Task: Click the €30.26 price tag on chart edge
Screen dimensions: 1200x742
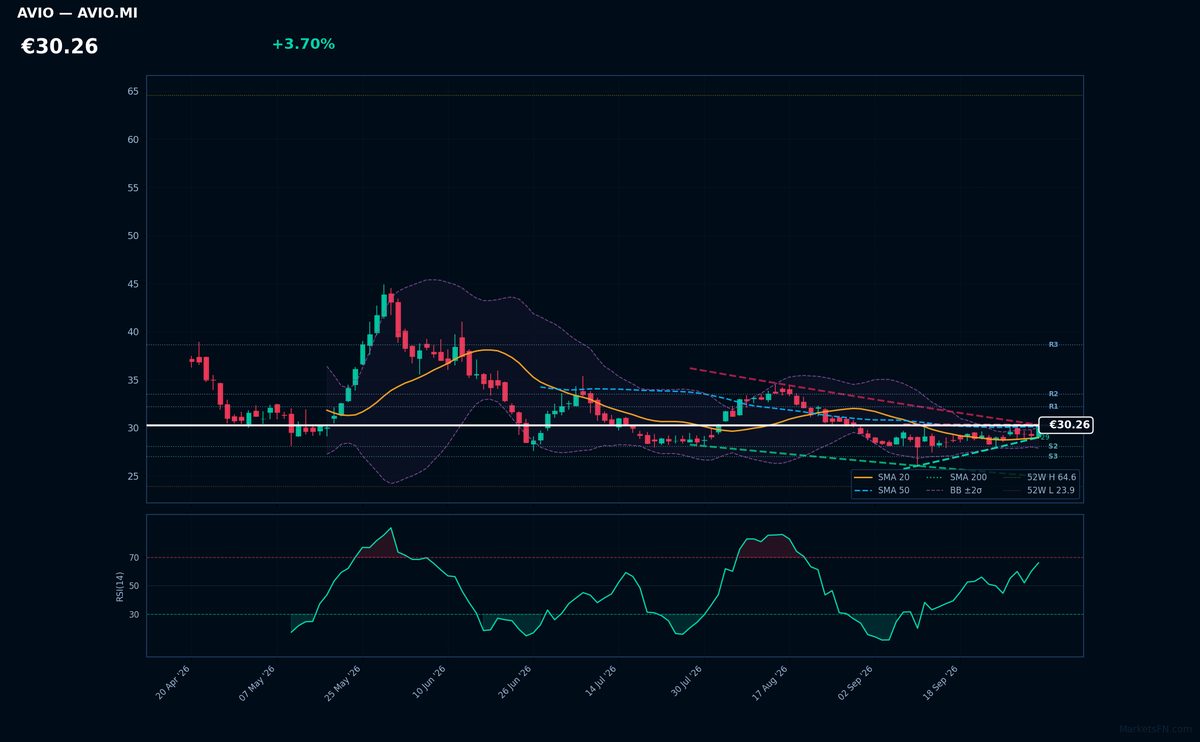Action: tap(1066, 425)
